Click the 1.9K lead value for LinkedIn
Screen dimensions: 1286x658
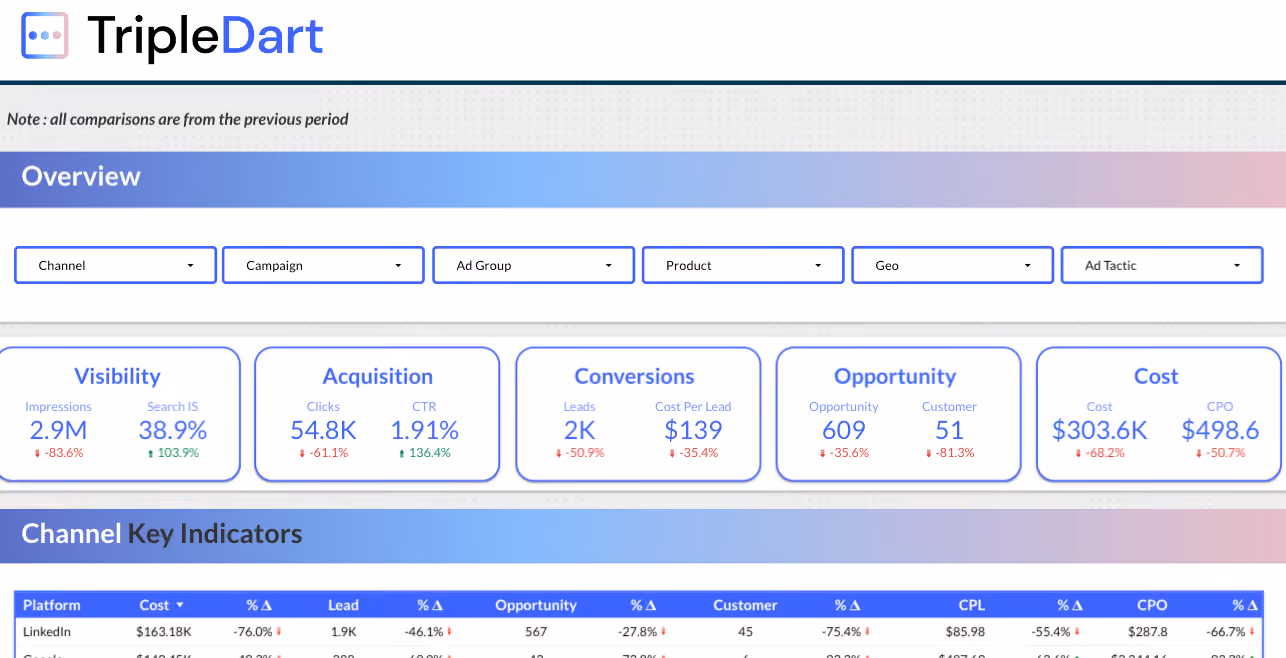pyautogui.click(x=343, y=632)
